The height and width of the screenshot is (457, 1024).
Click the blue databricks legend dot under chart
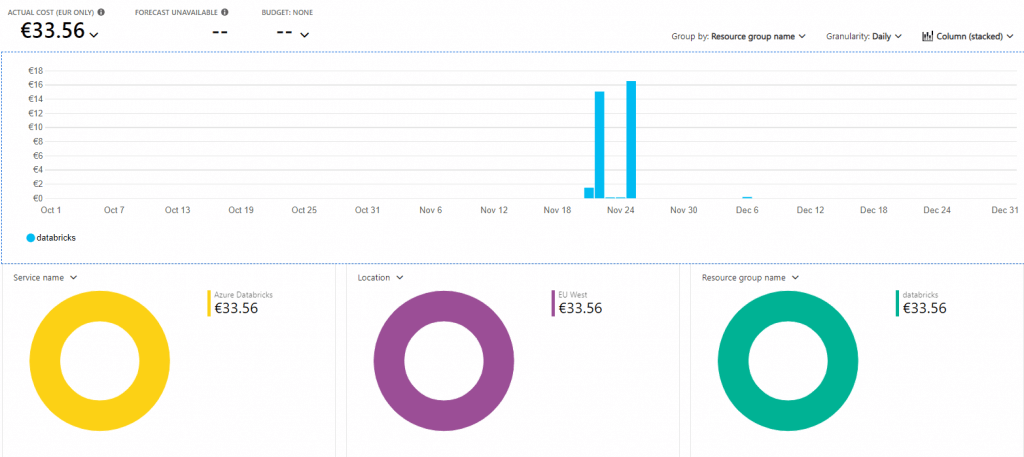click(x=30, y=238)
